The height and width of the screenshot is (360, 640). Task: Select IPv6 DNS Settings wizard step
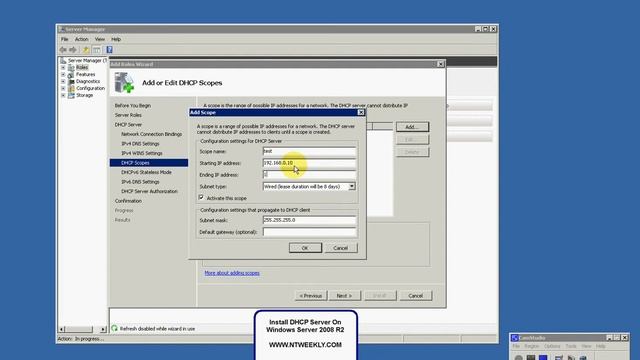(x=140, y=182)
